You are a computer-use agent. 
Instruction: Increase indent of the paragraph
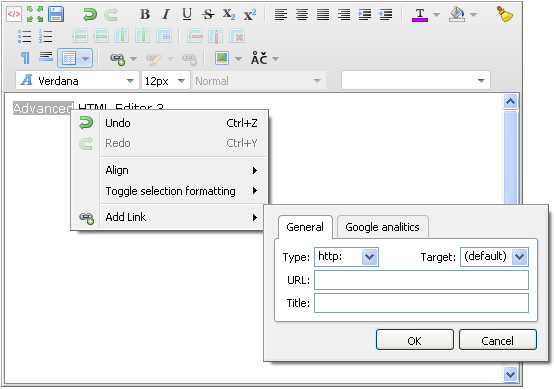click(x=365, y=14)
